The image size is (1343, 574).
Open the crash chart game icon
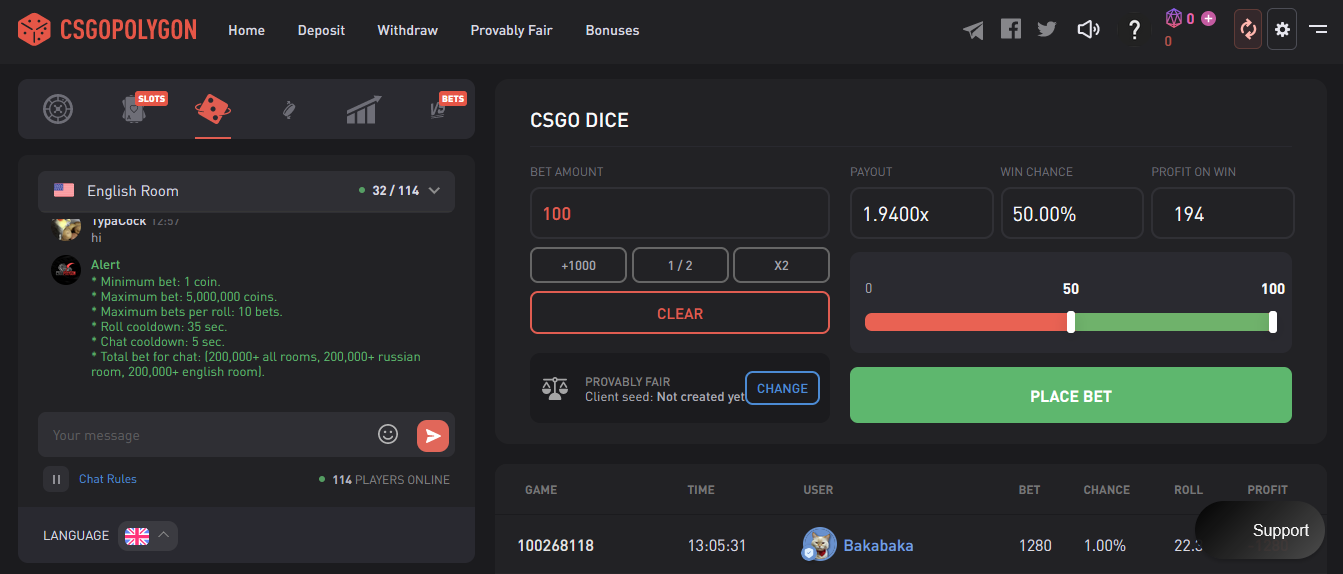[x=363, y=109]
